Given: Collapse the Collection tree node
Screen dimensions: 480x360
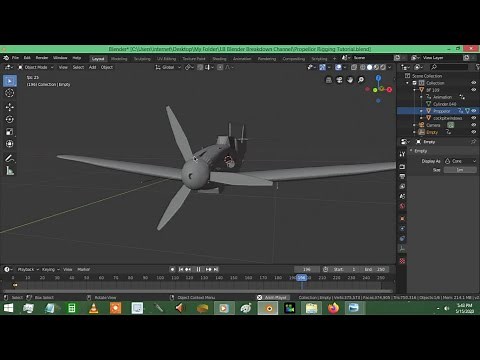Looking at the screenshot, I should coord(407,83).
